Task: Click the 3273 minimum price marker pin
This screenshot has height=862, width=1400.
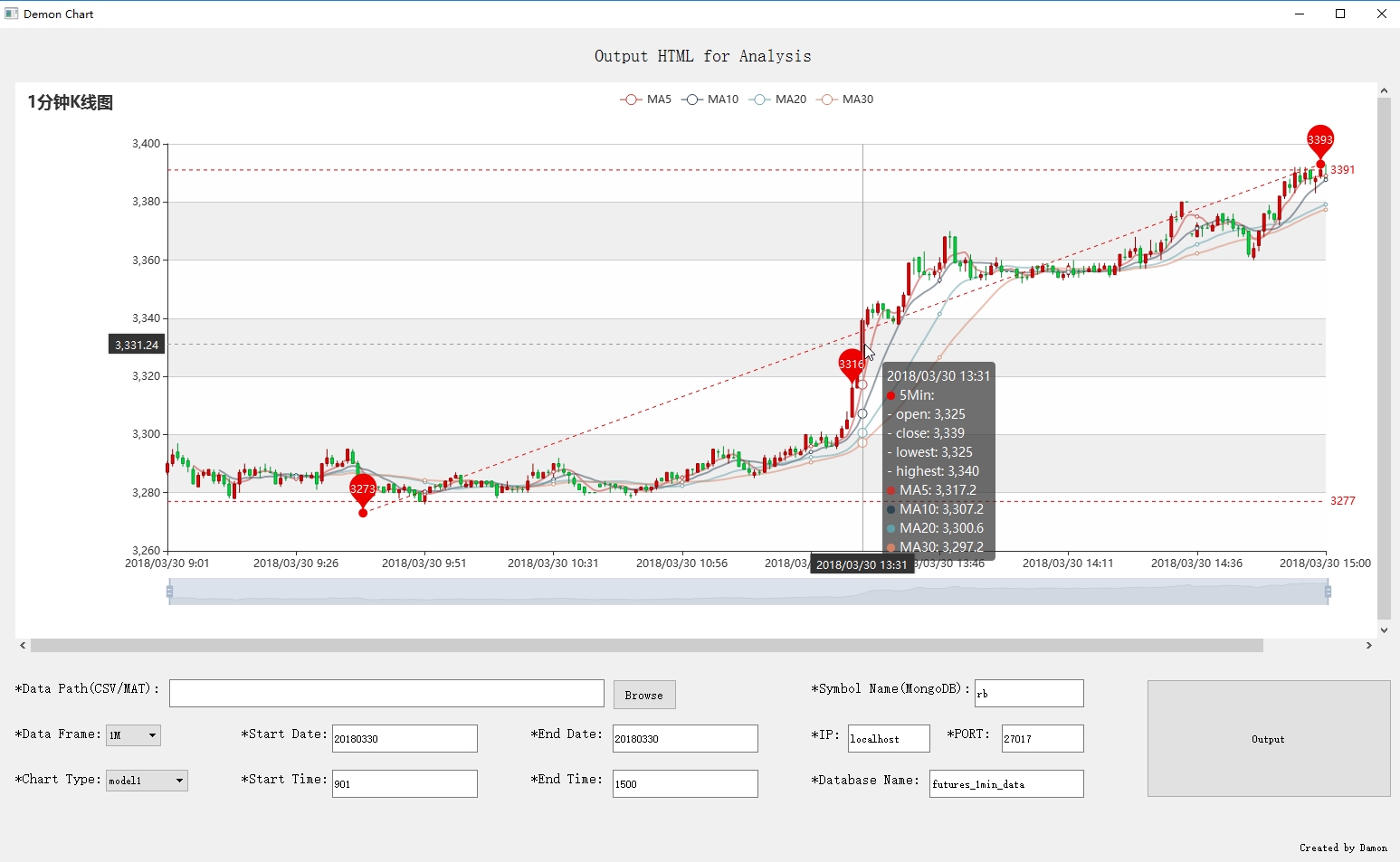Action: point(363,490)
